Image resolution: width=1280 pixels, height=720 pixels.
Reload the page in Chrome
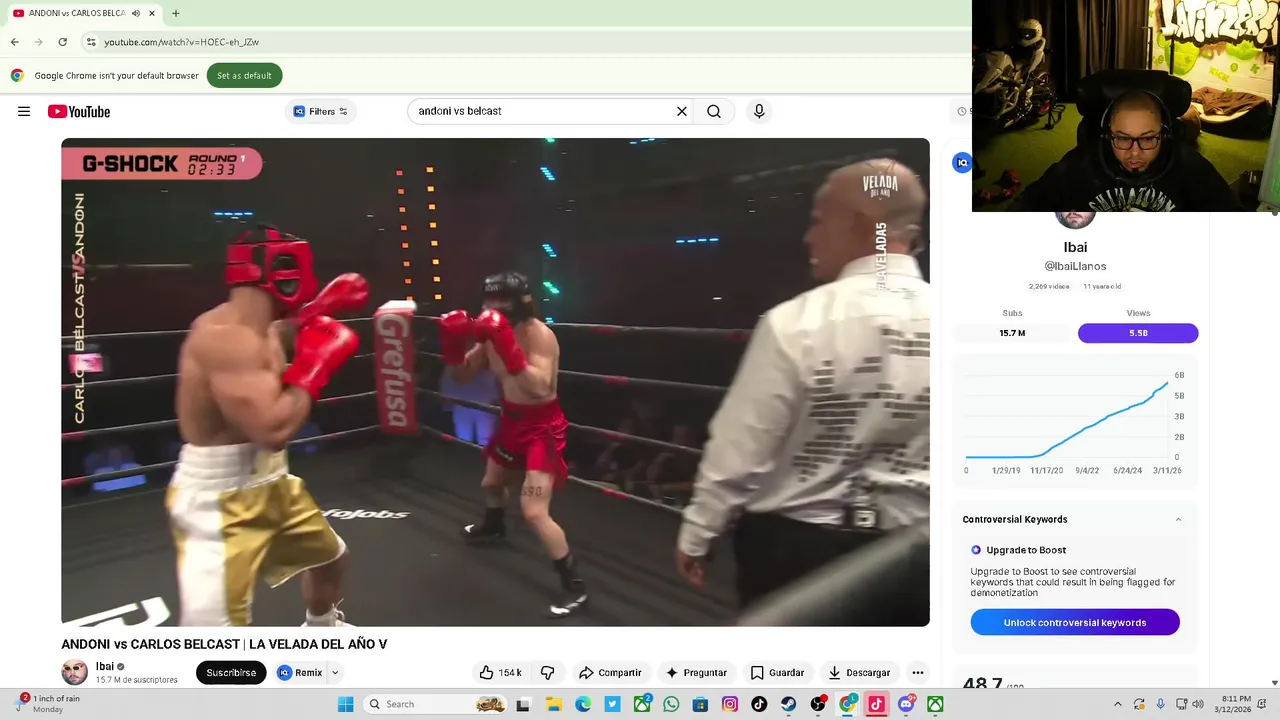[62, 42]
